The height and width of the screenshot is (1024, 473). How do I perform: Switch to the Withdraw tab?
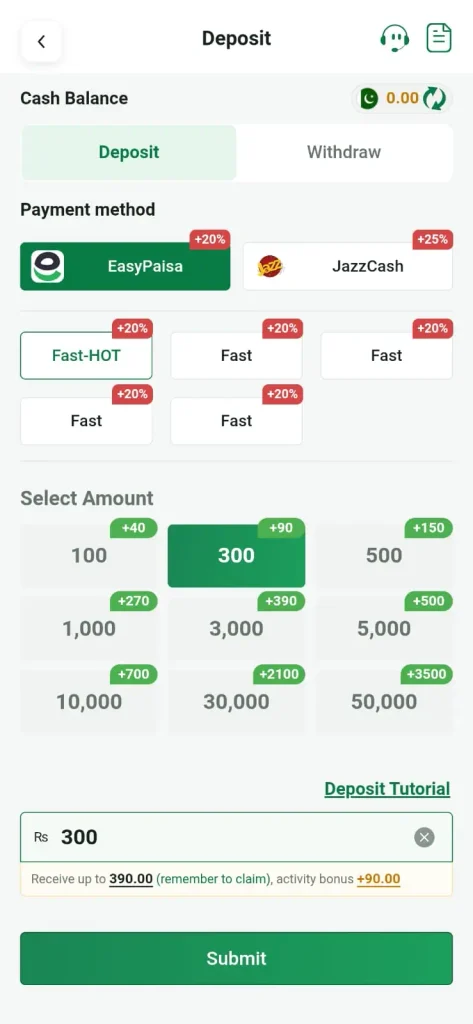click(344, 153)
